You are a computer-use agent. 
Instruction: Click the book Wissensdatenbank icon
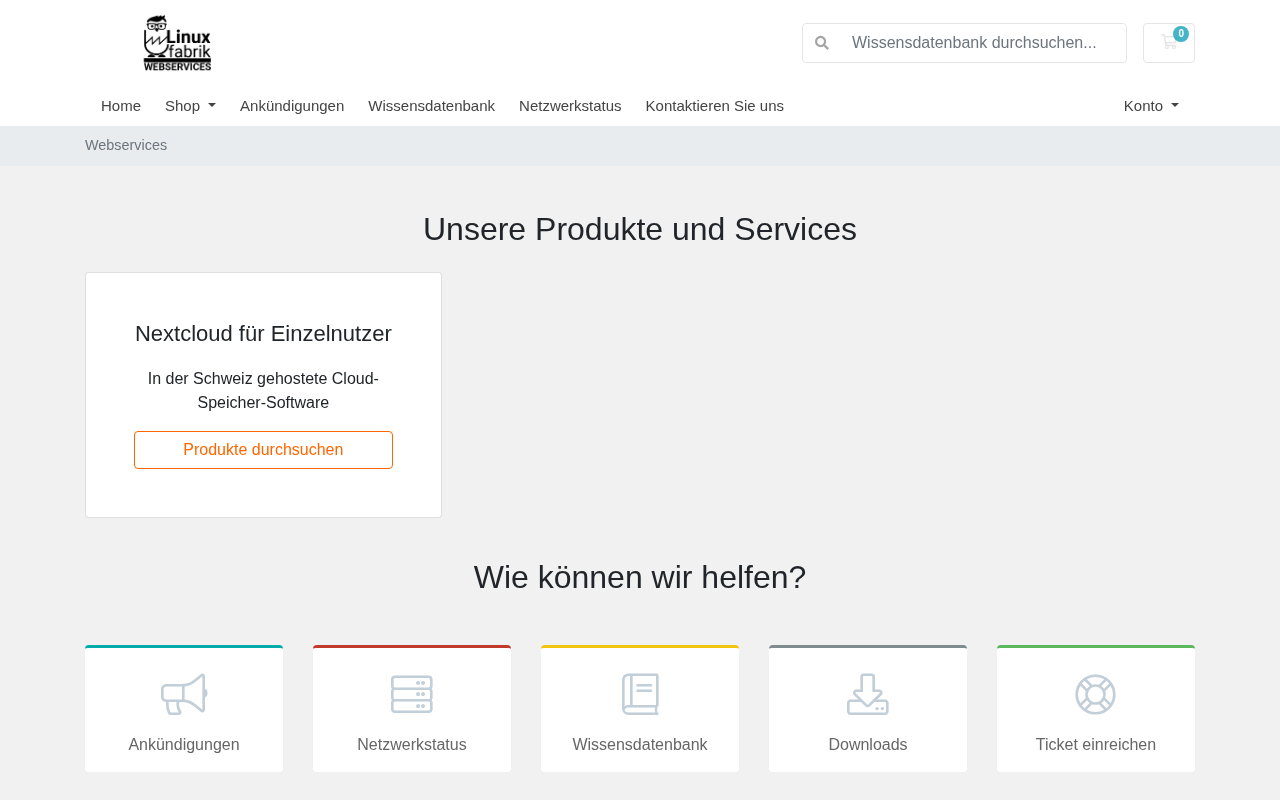tap(640, 694)
